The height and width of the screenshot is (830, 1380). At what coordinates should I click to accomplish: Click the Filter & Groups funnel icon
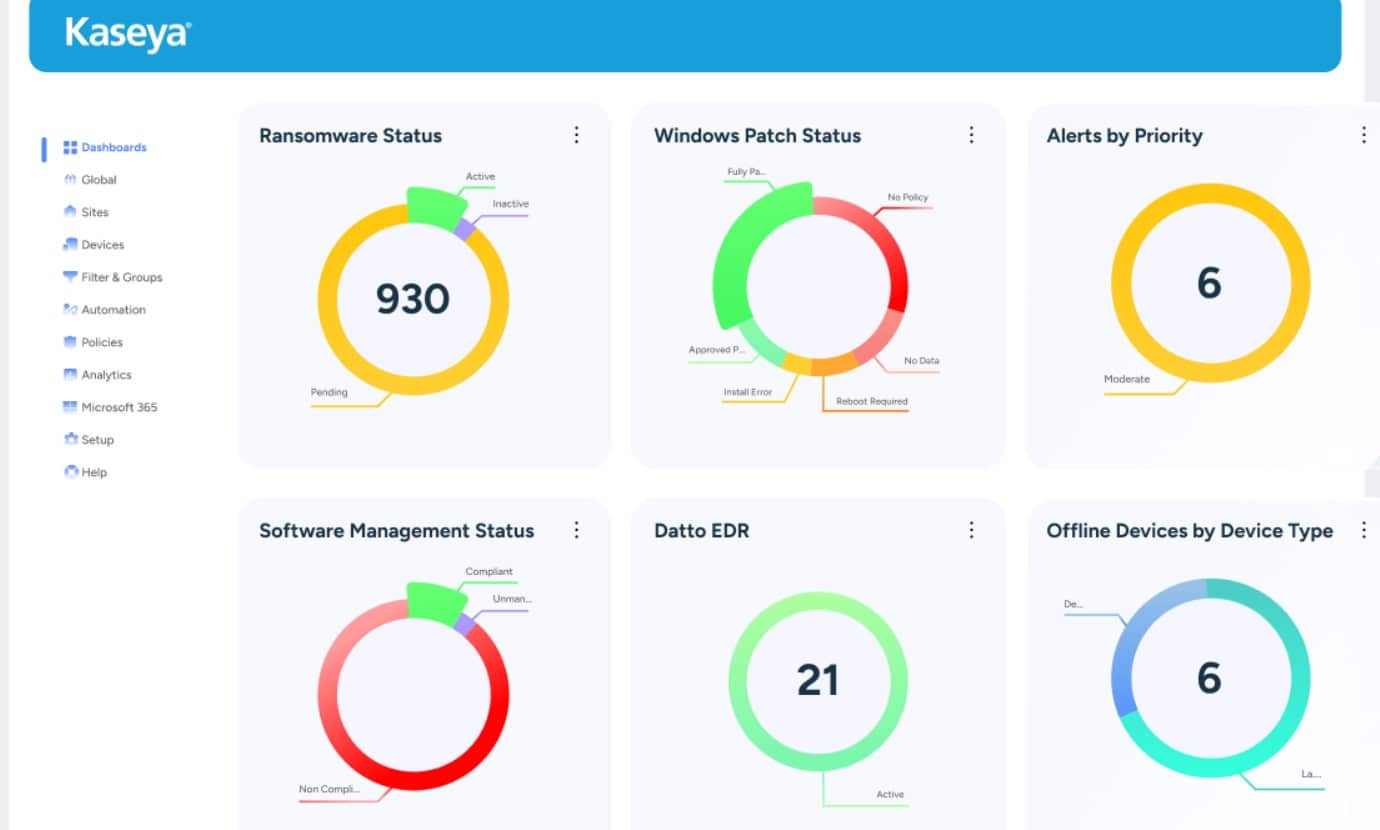tap(70, 277)
